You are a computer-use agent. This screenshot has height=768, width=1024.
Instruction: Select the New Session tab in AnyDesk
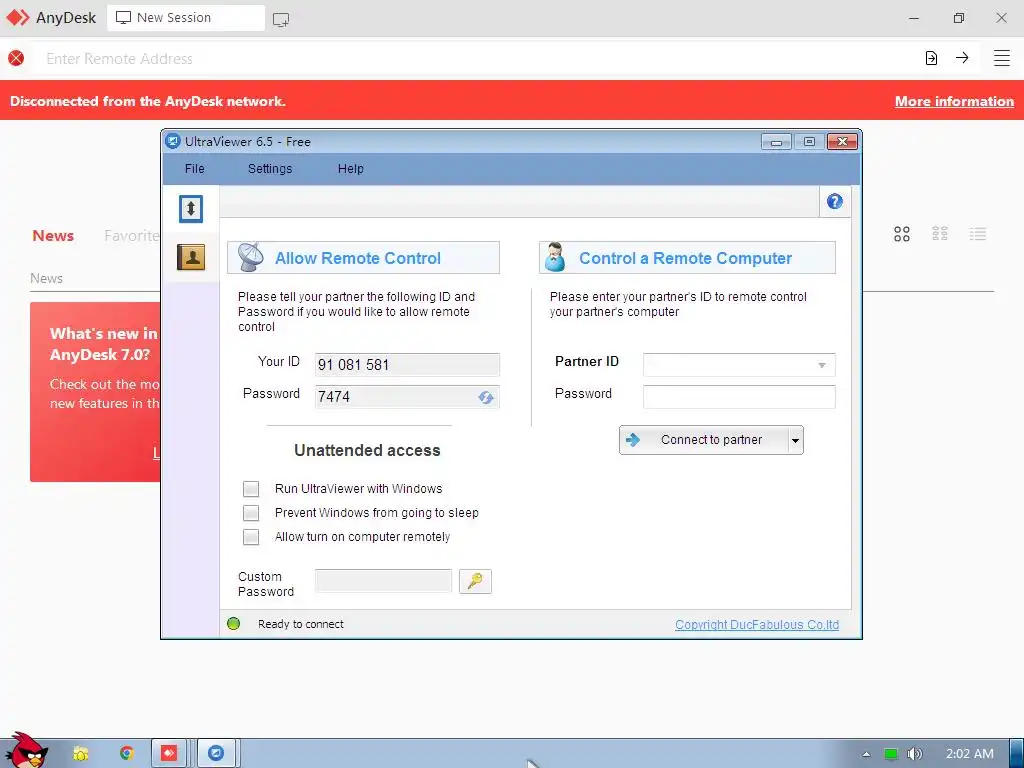click(185, 18)
